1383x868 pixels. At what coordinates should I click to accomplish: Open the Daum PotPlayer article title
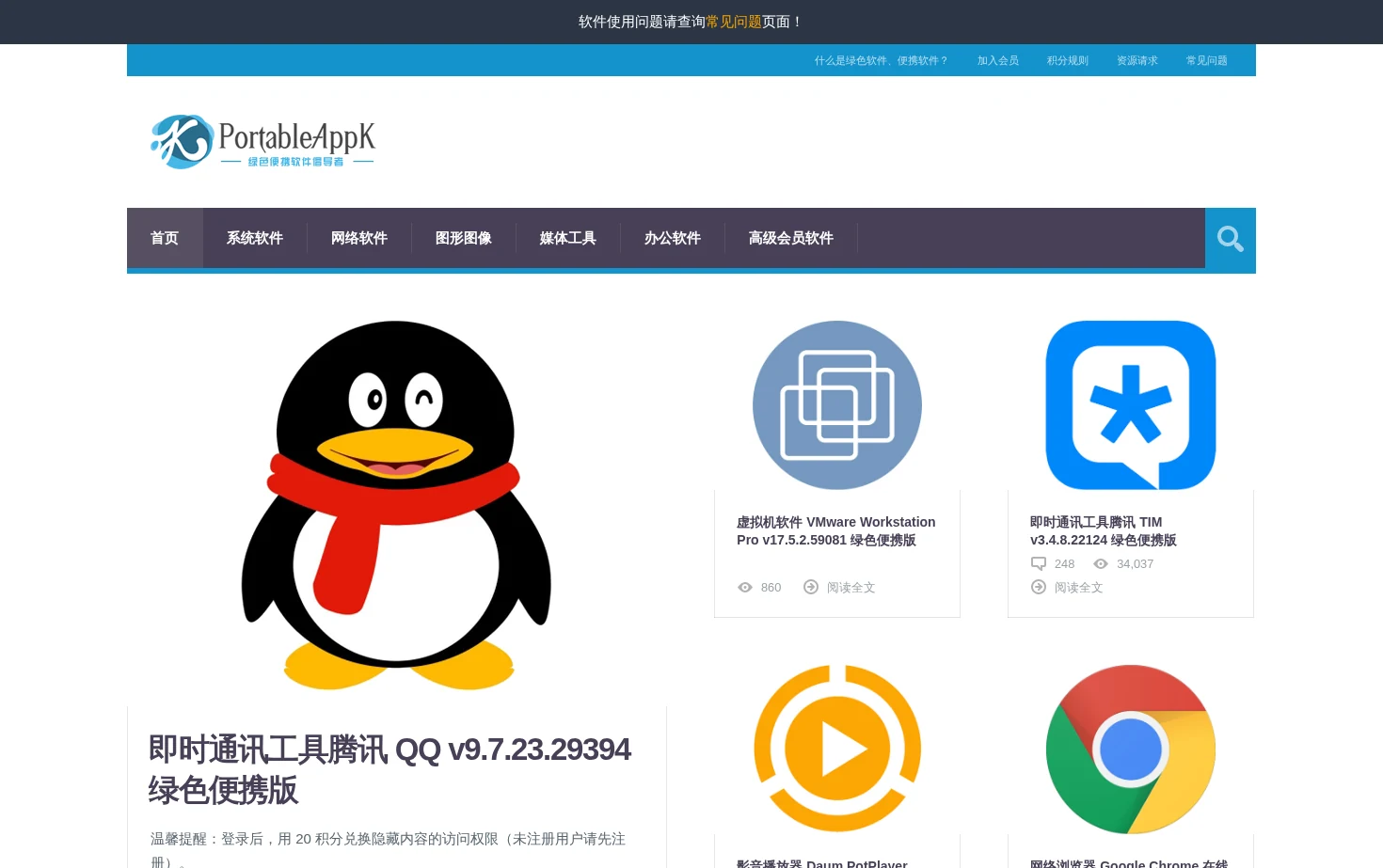[x=822, y=863]
